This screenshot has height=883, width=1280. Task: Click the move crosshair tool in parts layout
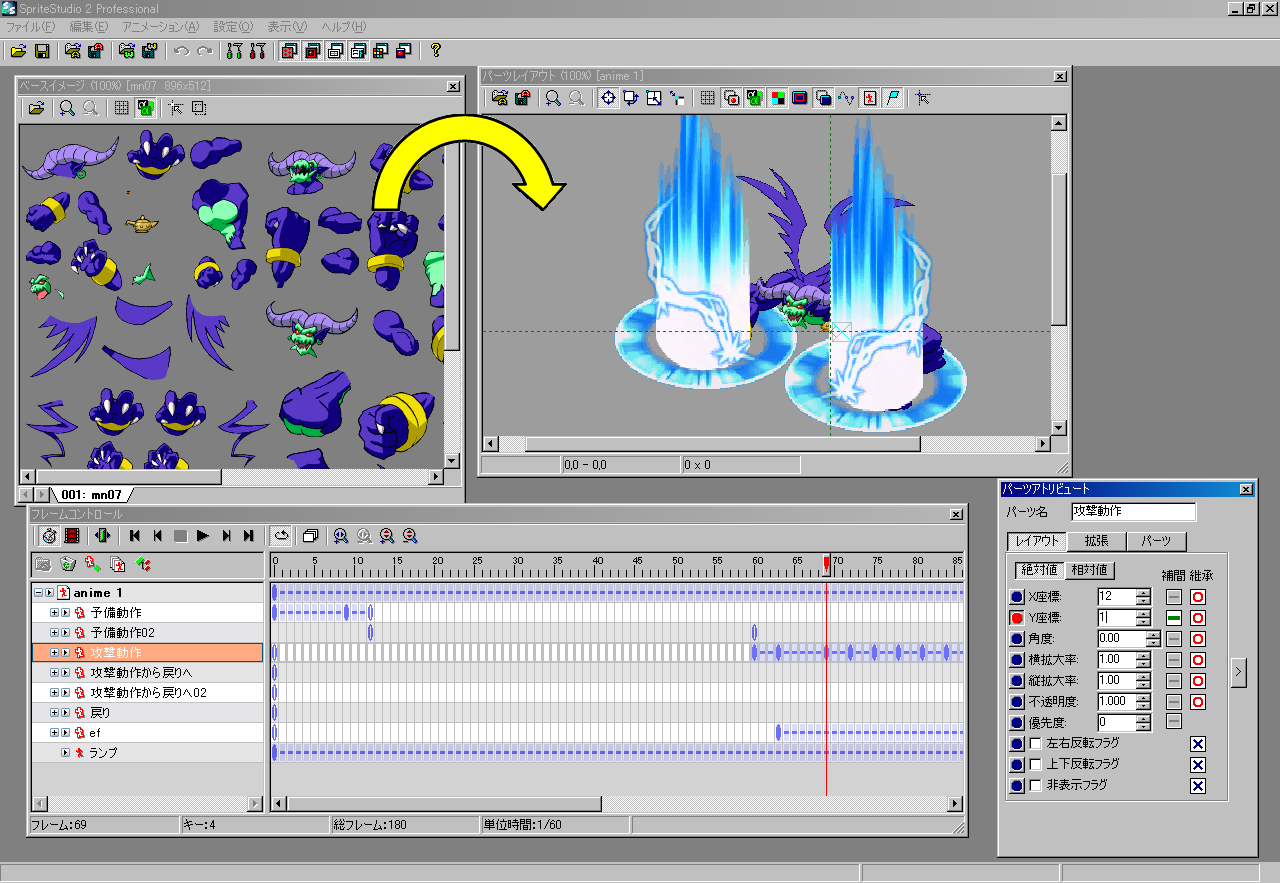[607, 98]
